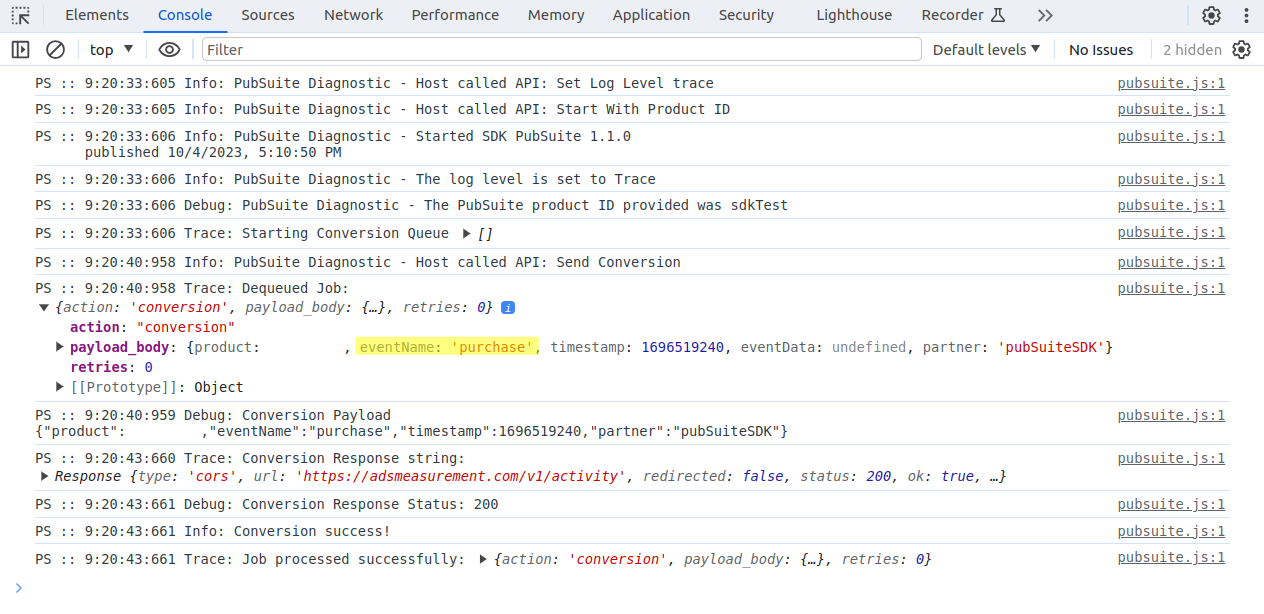1264x614 pixels.
Task: Open console settings gear beside '2 hidden'
Action: pyautogui.click(x=1241, y=49)
